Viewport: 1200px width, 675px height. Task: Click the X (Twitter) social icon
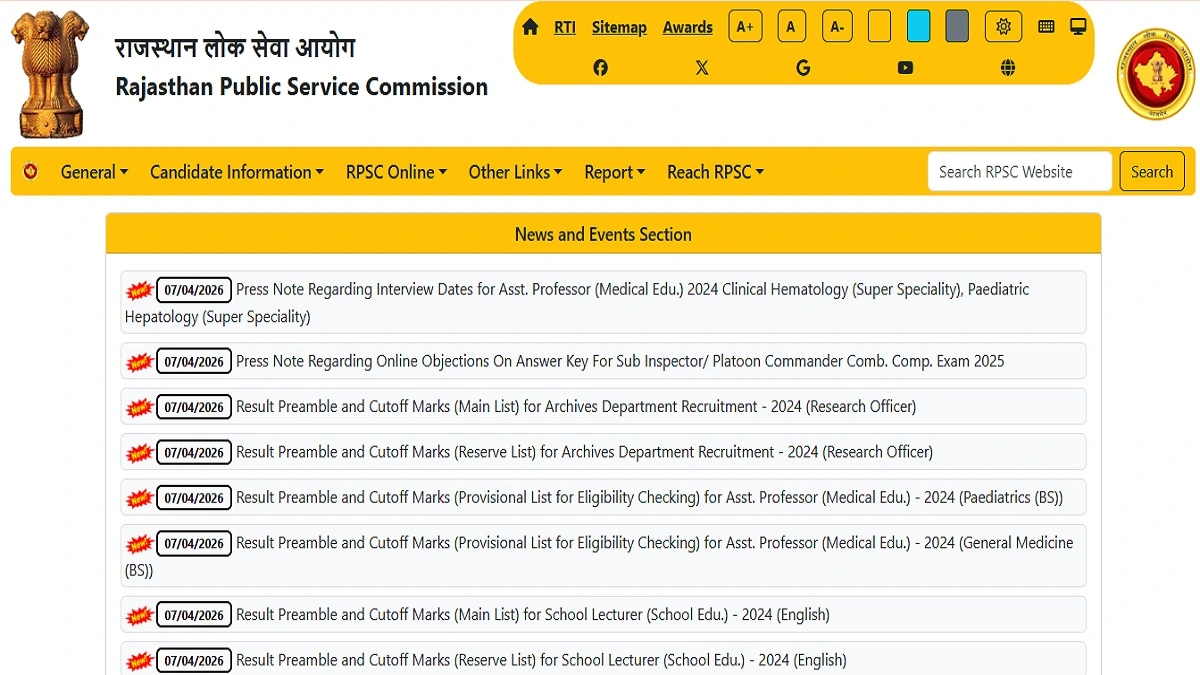point(702,67)
